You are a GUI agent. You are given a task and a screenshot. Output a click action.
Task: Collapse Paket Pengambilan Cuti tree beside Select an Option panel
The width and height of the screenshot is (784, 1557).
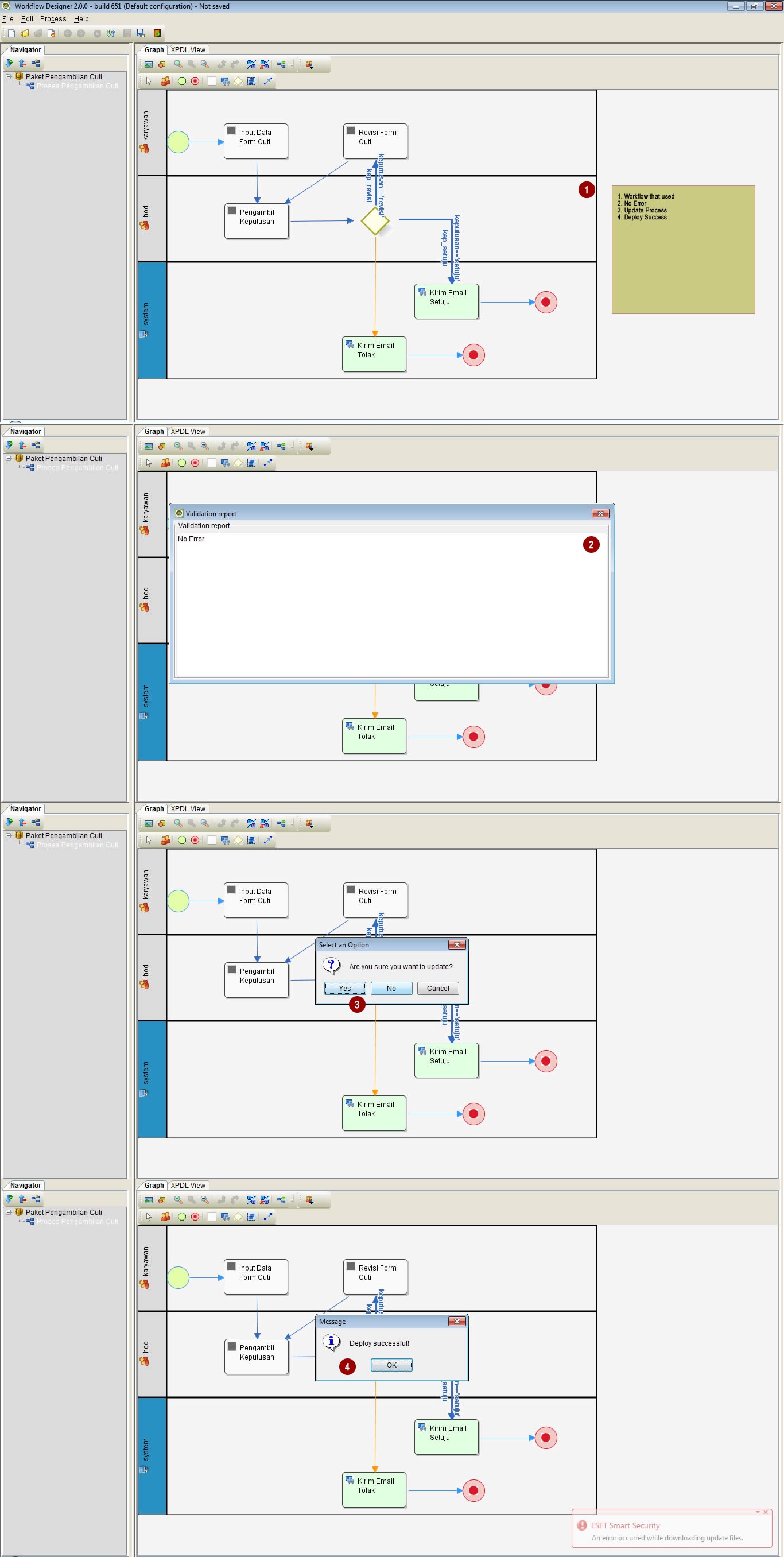(9, 836)
